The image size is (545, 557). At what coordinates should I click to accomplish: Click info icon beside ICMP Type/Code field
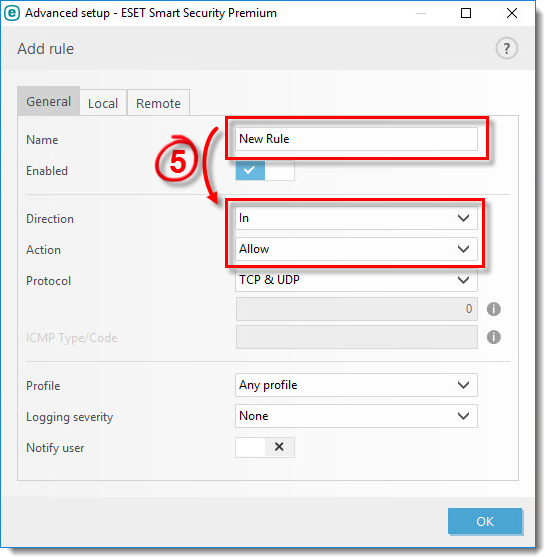point(493,337)
